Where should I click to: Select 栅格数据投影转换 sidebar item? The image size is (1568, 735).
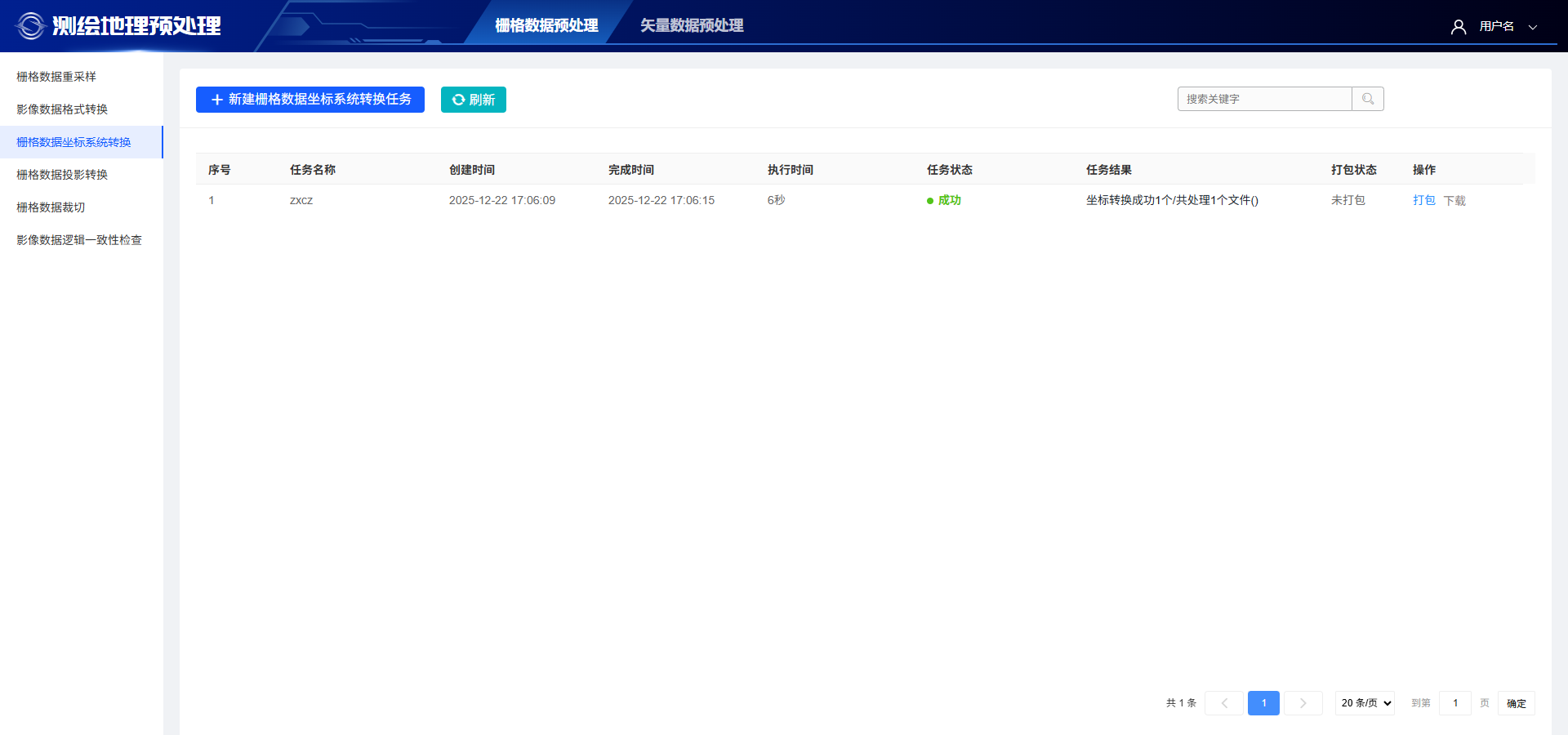pos(62,175)
